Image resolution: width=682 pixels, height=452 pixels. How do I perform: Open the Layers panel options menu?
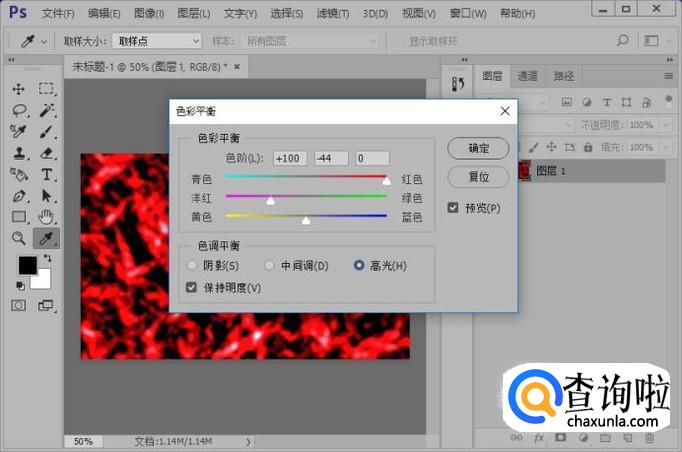click(x=669, y=76)
